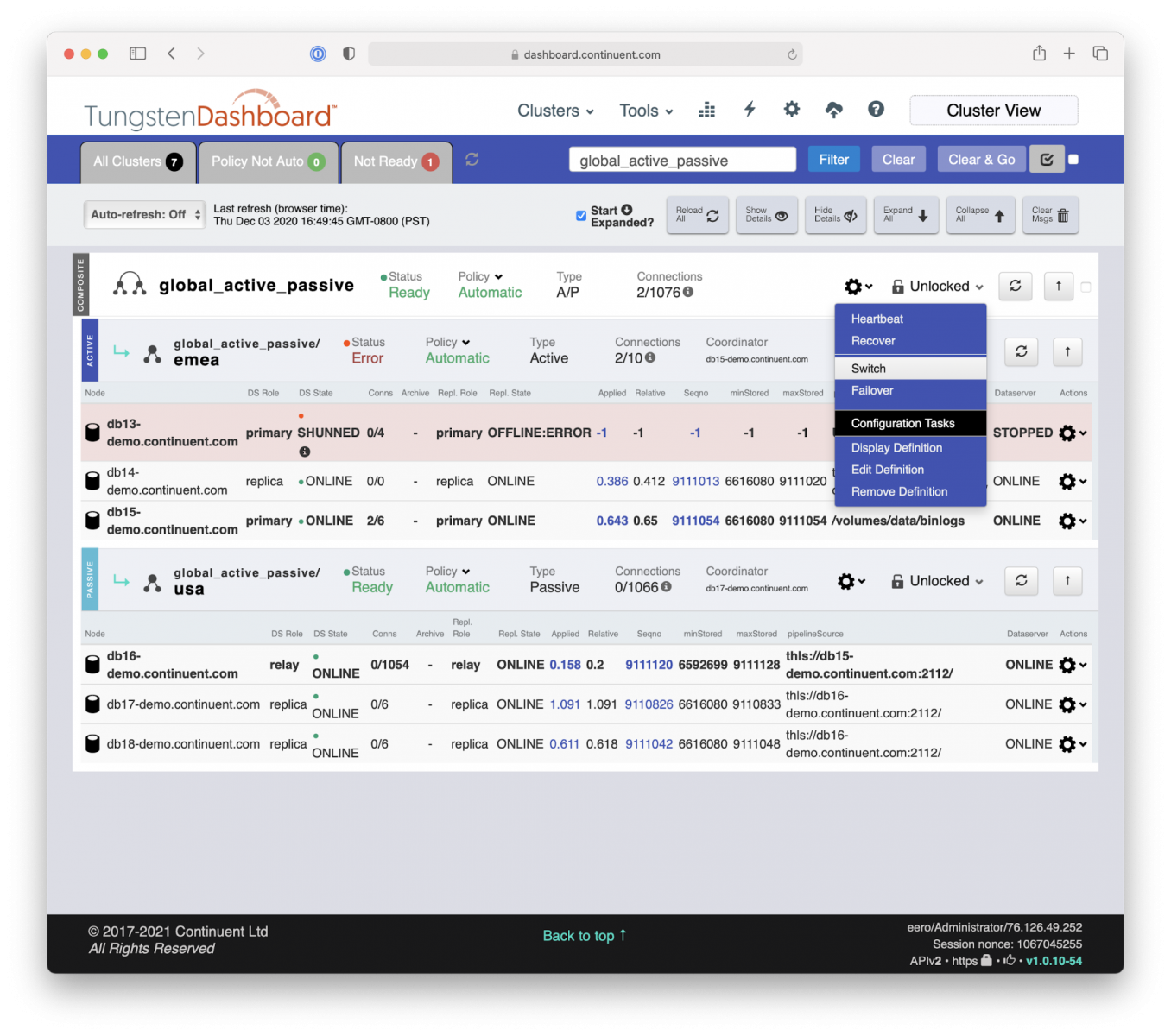Screen dimensions: 1171x1036
Task: Open the Clusters dropdown menu
Action: [555, 111]
